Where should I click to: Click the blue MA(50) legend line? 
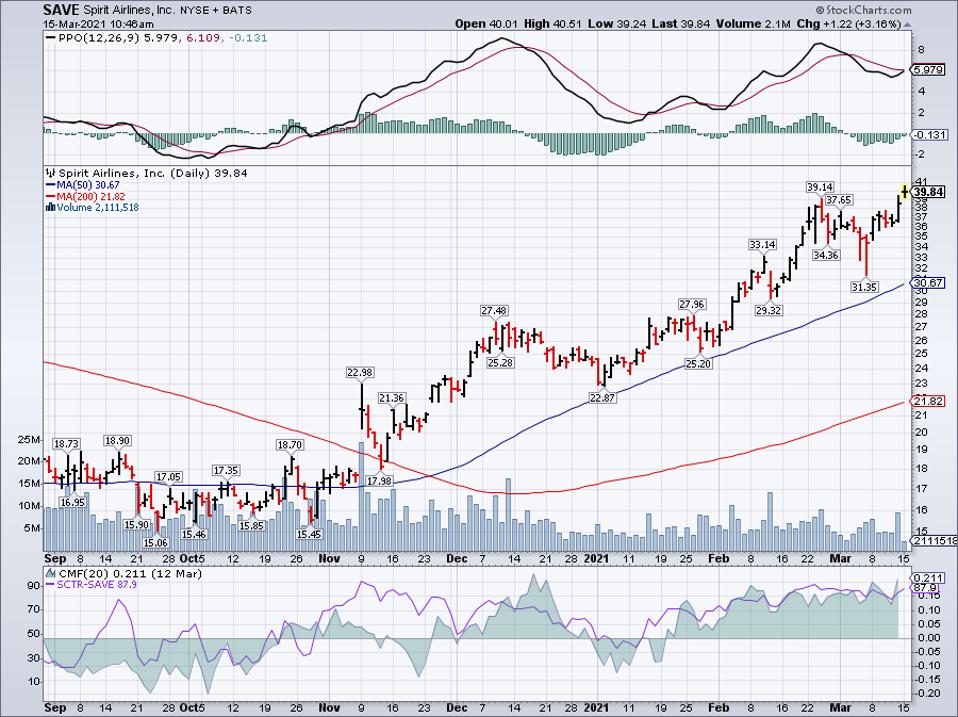click(51, 185)
